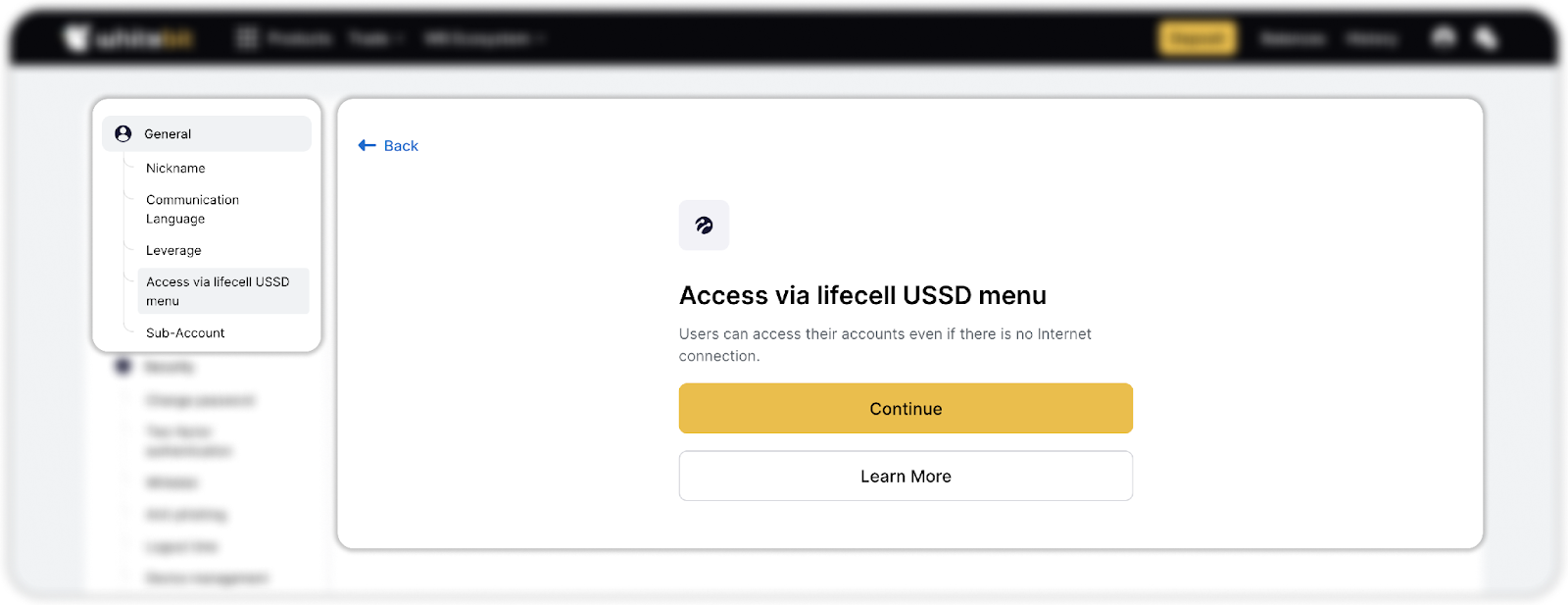Open the Sub-Account settings item
The image size is (1568, 605).
pos(185,333)
